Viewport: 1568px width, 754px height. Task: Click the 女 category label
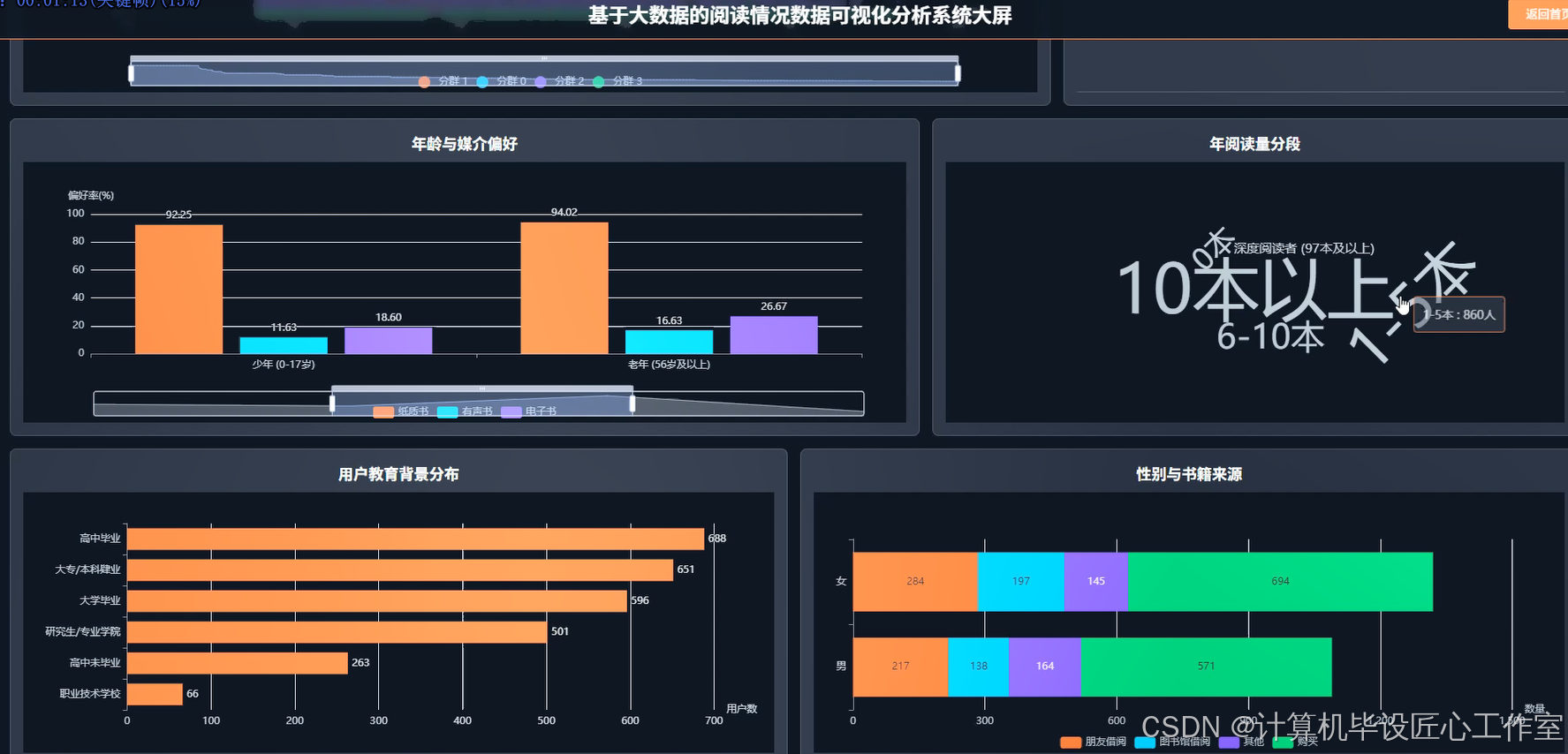click(x=841, y=581)
